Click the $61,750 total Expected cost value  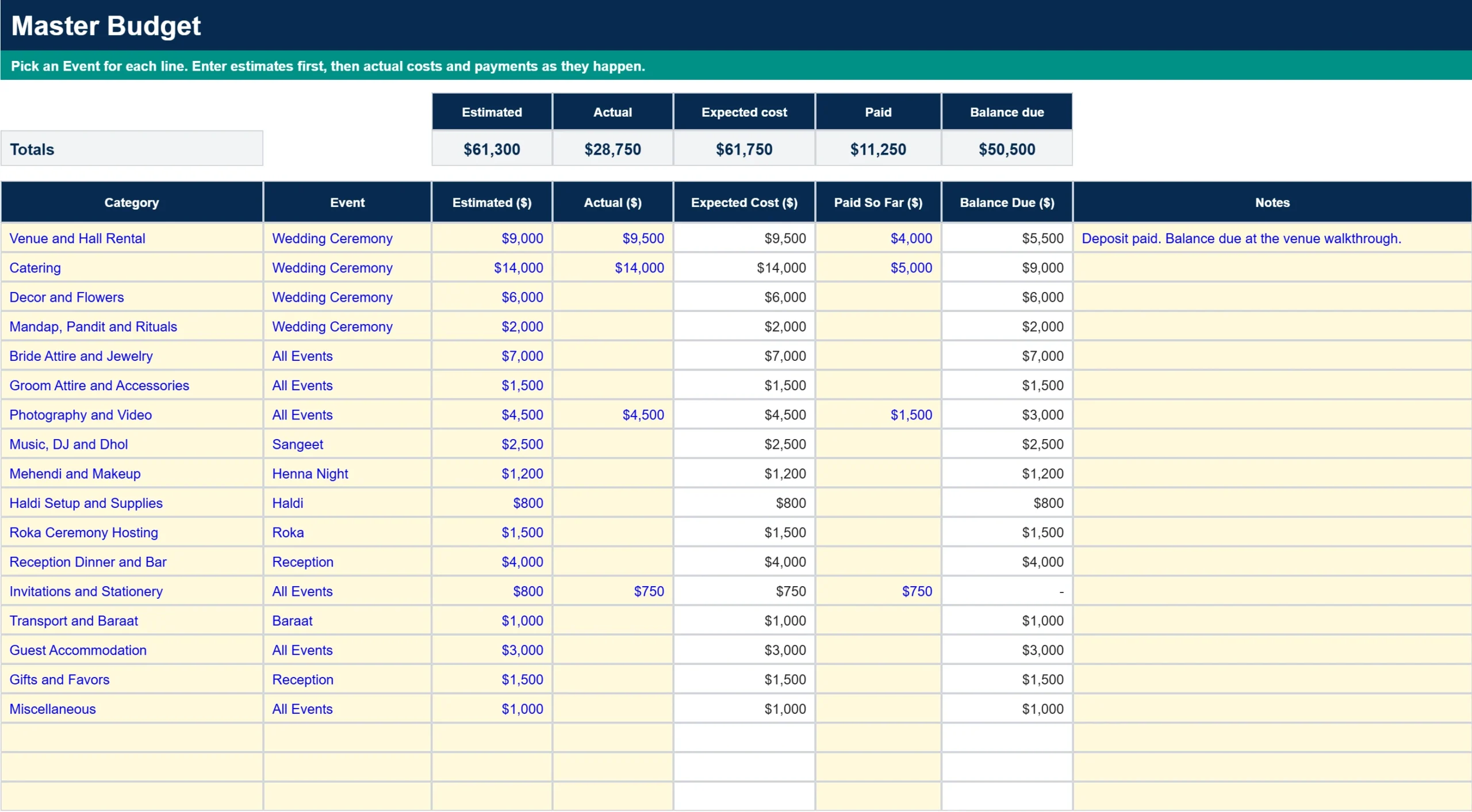point(744,149)
